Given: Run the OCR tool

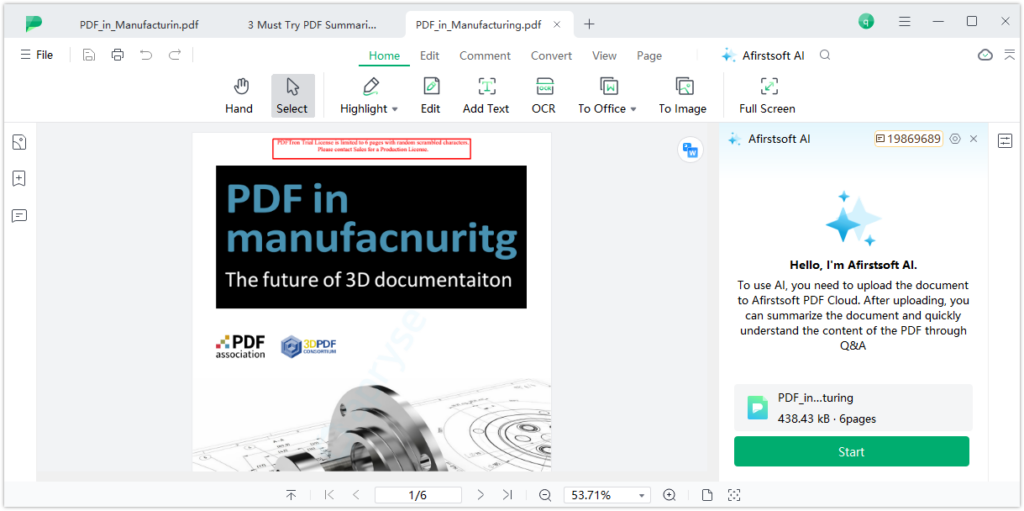Looking at the screenshot, I should (543, 95).
